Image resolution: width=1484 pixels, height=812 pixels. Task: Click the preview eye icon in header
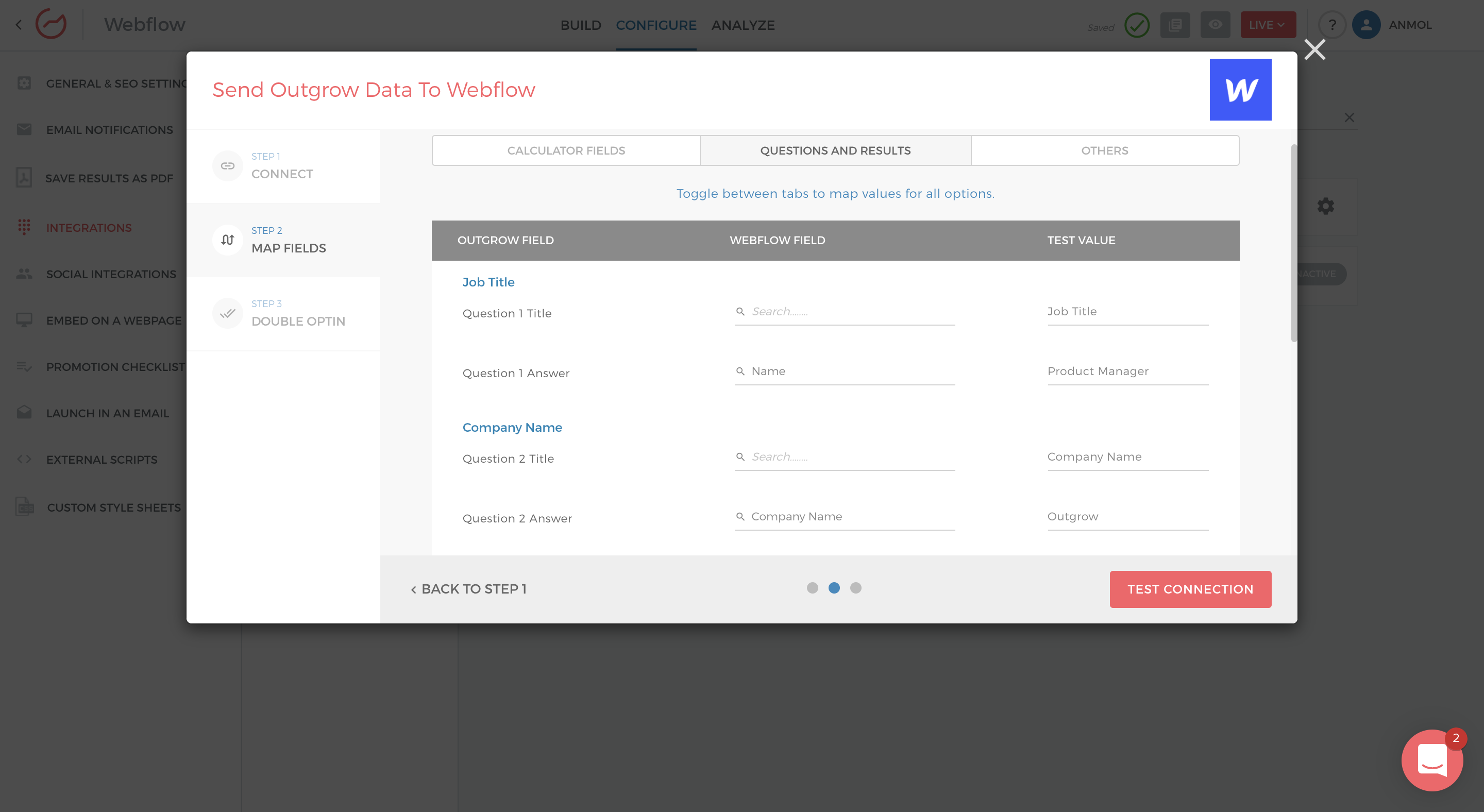tap(1215, 25)
